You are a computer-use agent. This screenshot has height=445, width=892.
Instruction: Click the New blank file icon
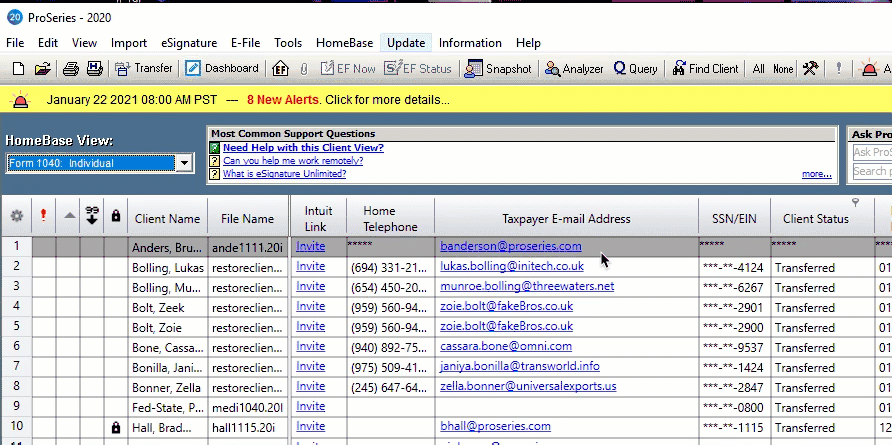click(x=18, y=69)
